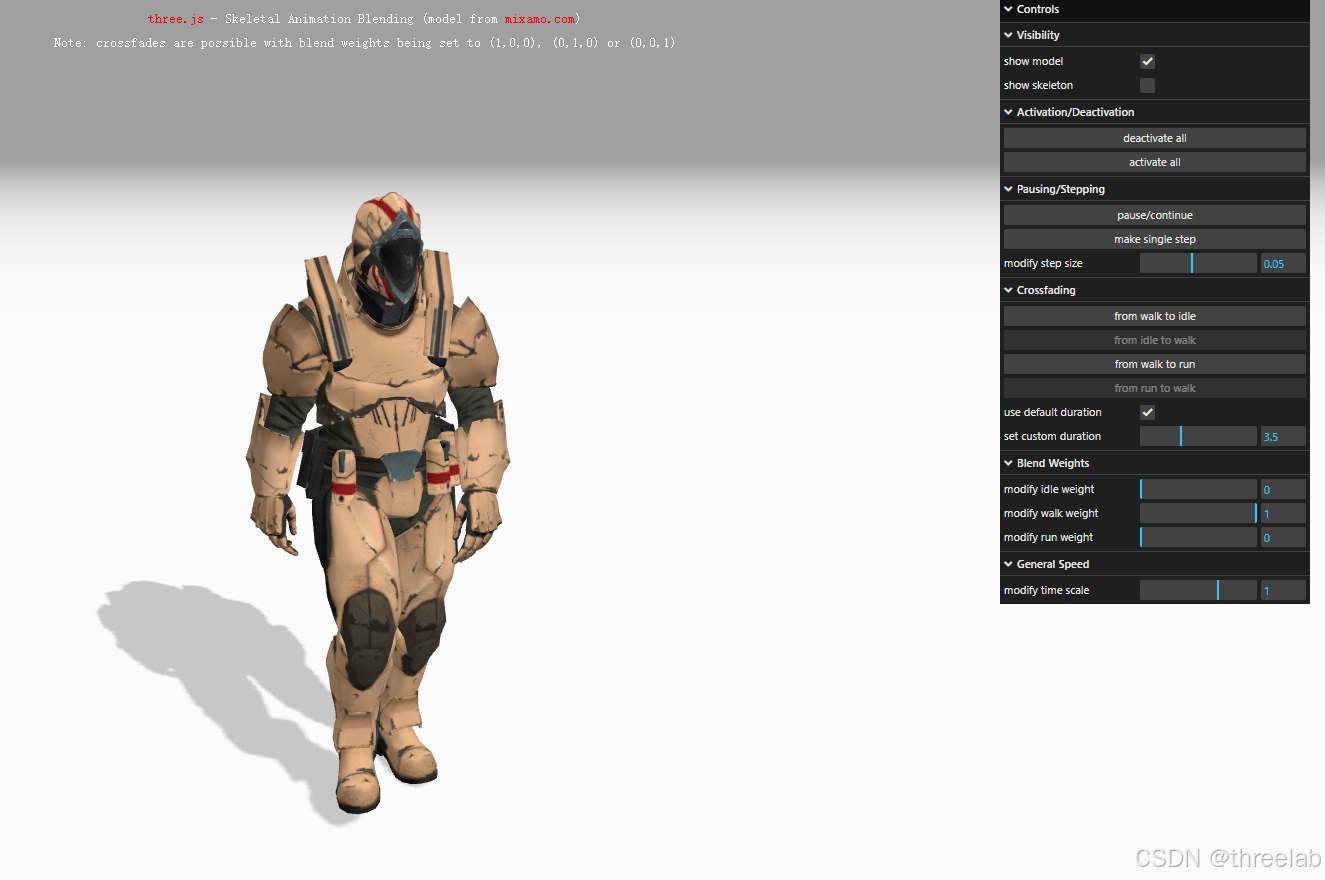Click the 'modify idle weight' label
This screenshot has height=880, width=1325.
click(1049, 490)
